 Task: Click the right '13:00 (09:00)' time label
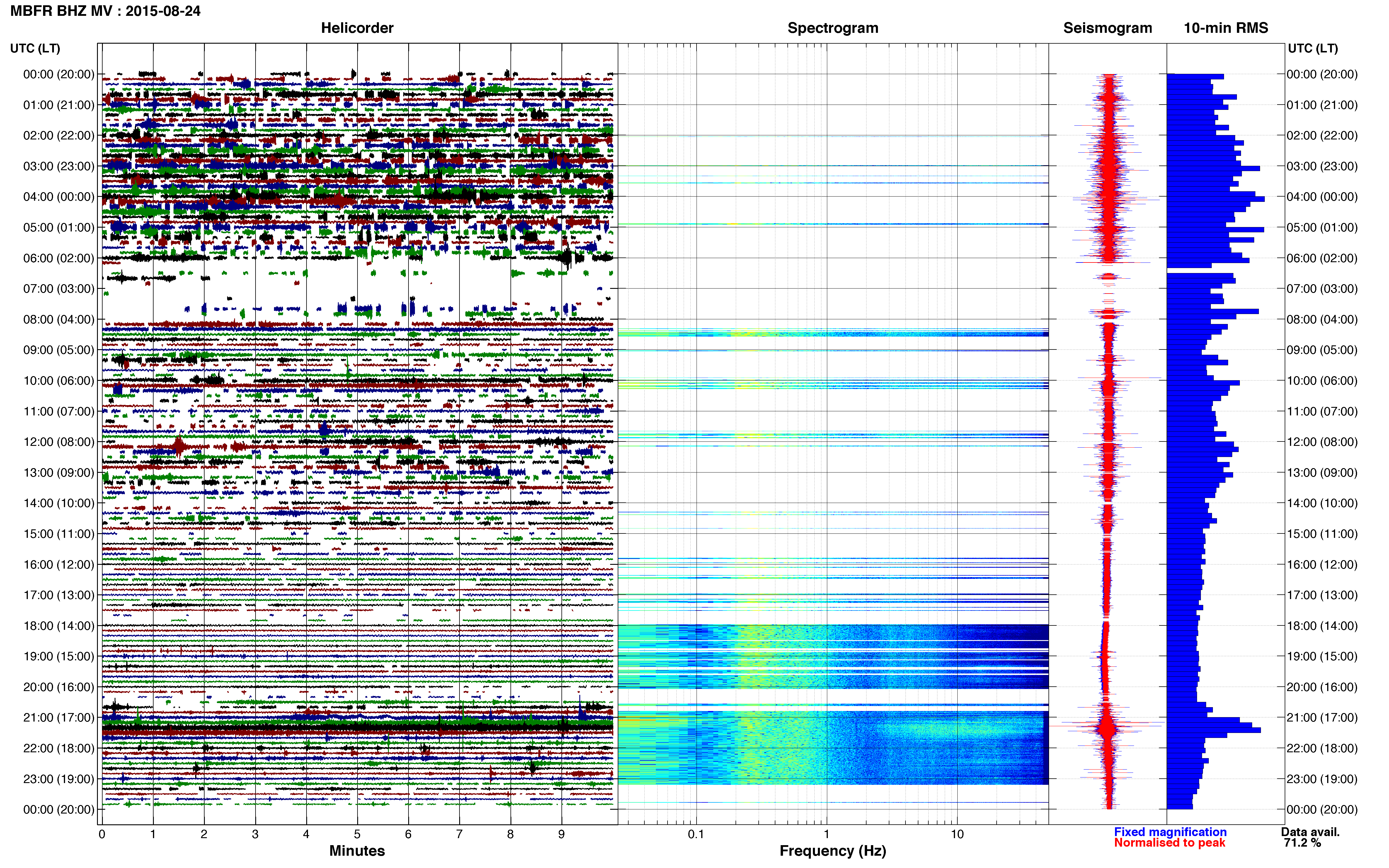[x=1322, y=473]
